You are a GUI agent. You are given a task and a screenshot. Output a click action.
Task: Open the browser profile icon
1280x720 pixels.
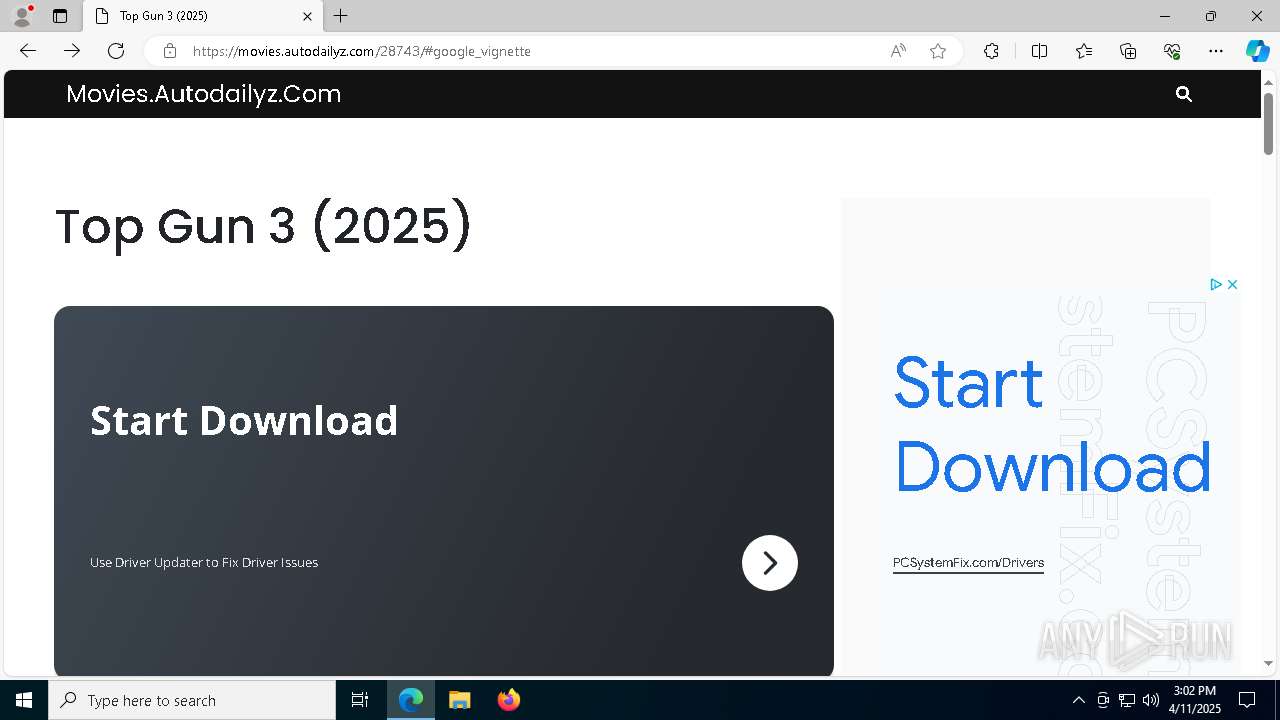click(x=22, y=16)
